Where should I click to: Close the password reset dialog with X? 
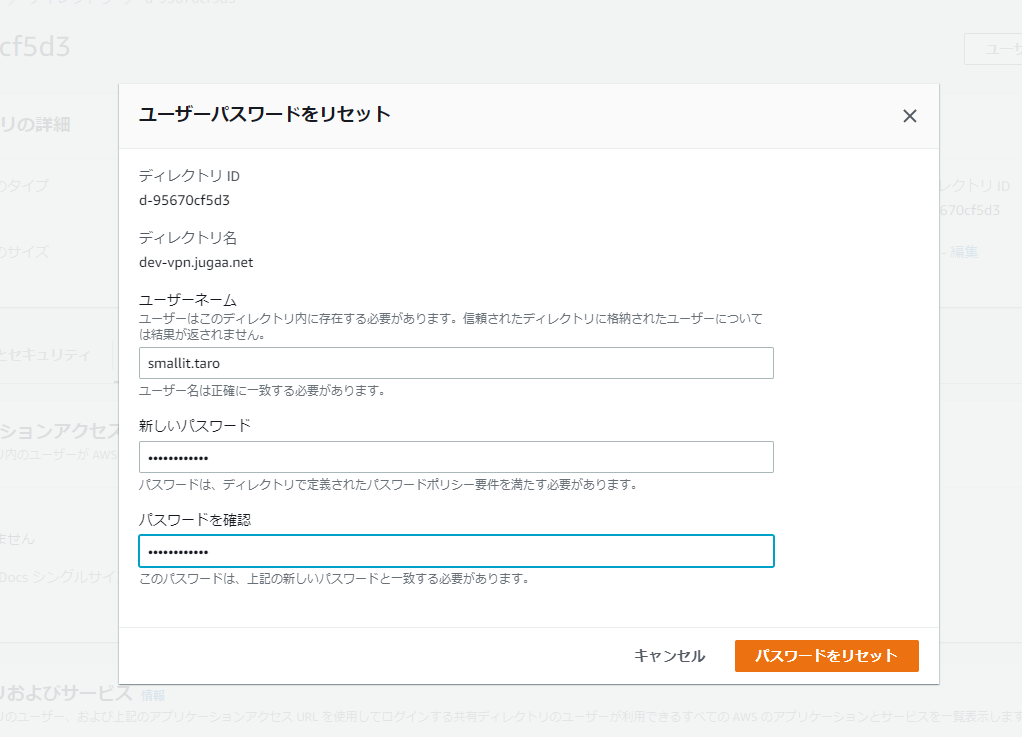click(909, 116)
